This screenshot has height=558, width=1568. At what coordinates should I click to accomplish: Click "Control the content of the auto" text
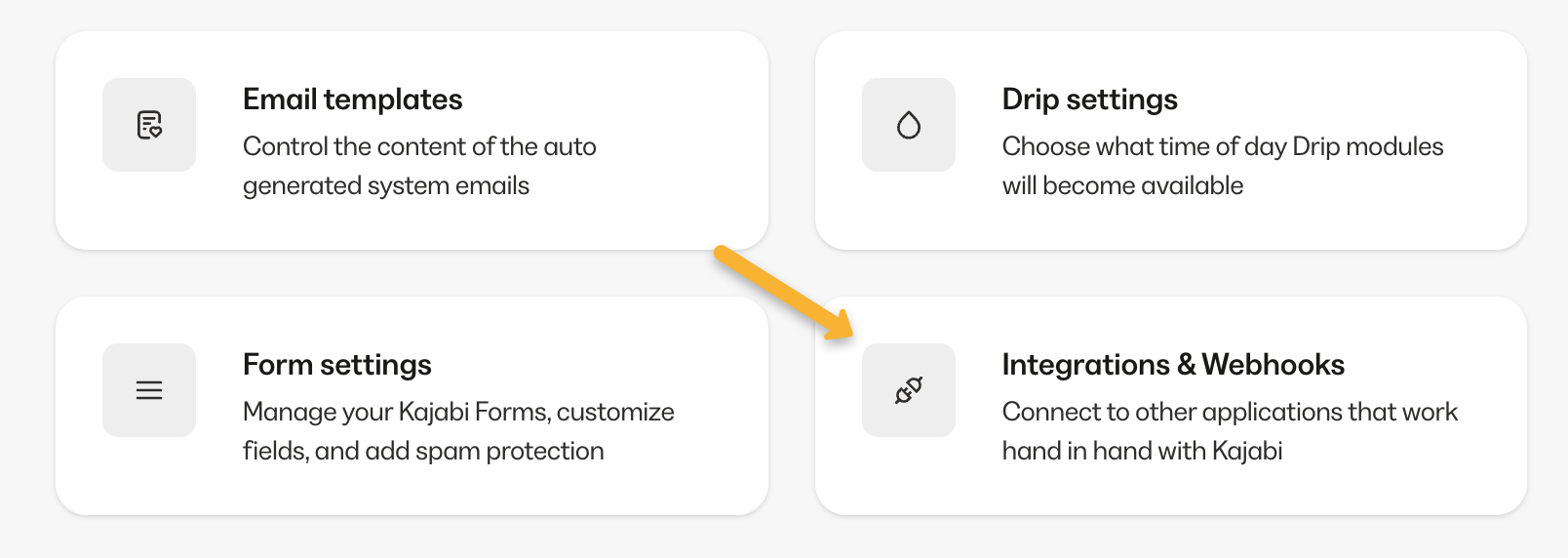point(419,146)
